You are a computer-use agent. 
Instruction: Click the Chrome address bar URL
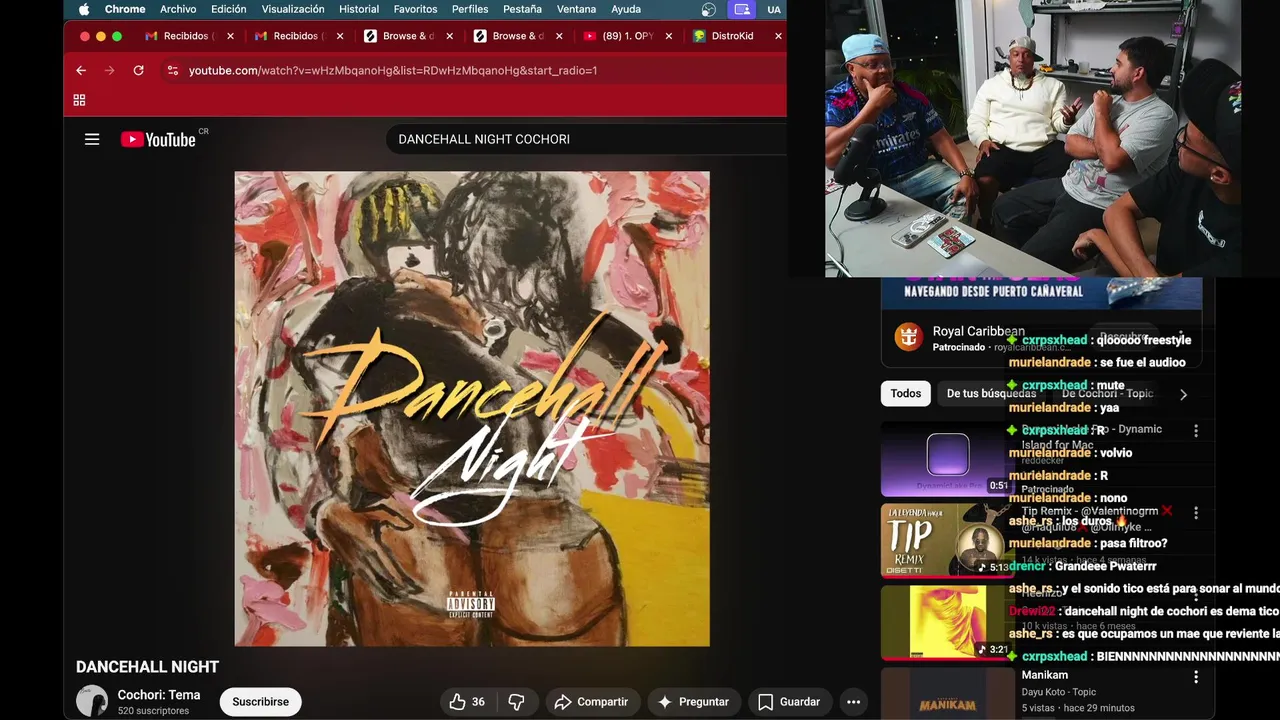pos(393,70)
